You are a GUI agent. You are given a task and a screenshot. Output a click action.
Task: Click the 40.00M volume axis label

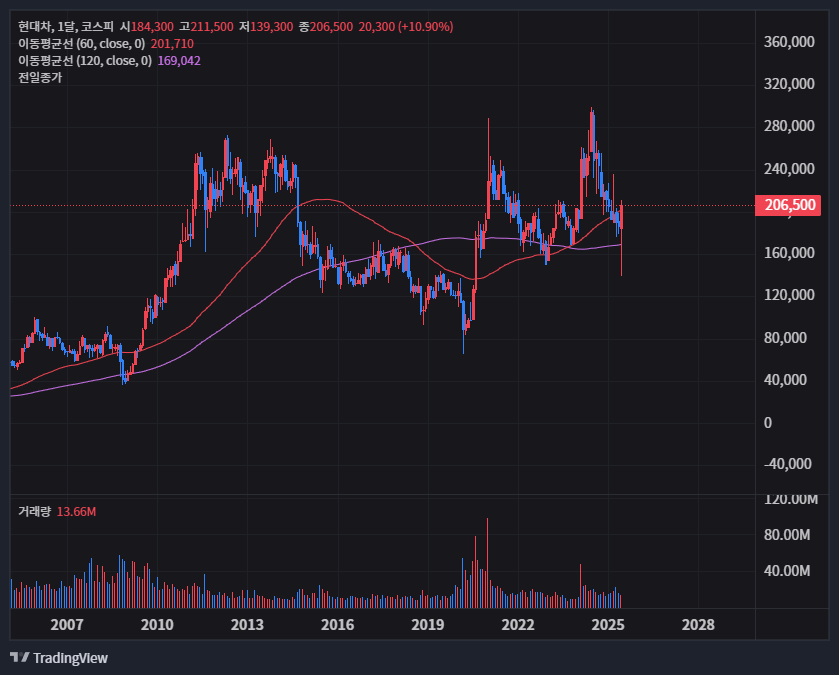pyautogui.click(x=787, y=571)
